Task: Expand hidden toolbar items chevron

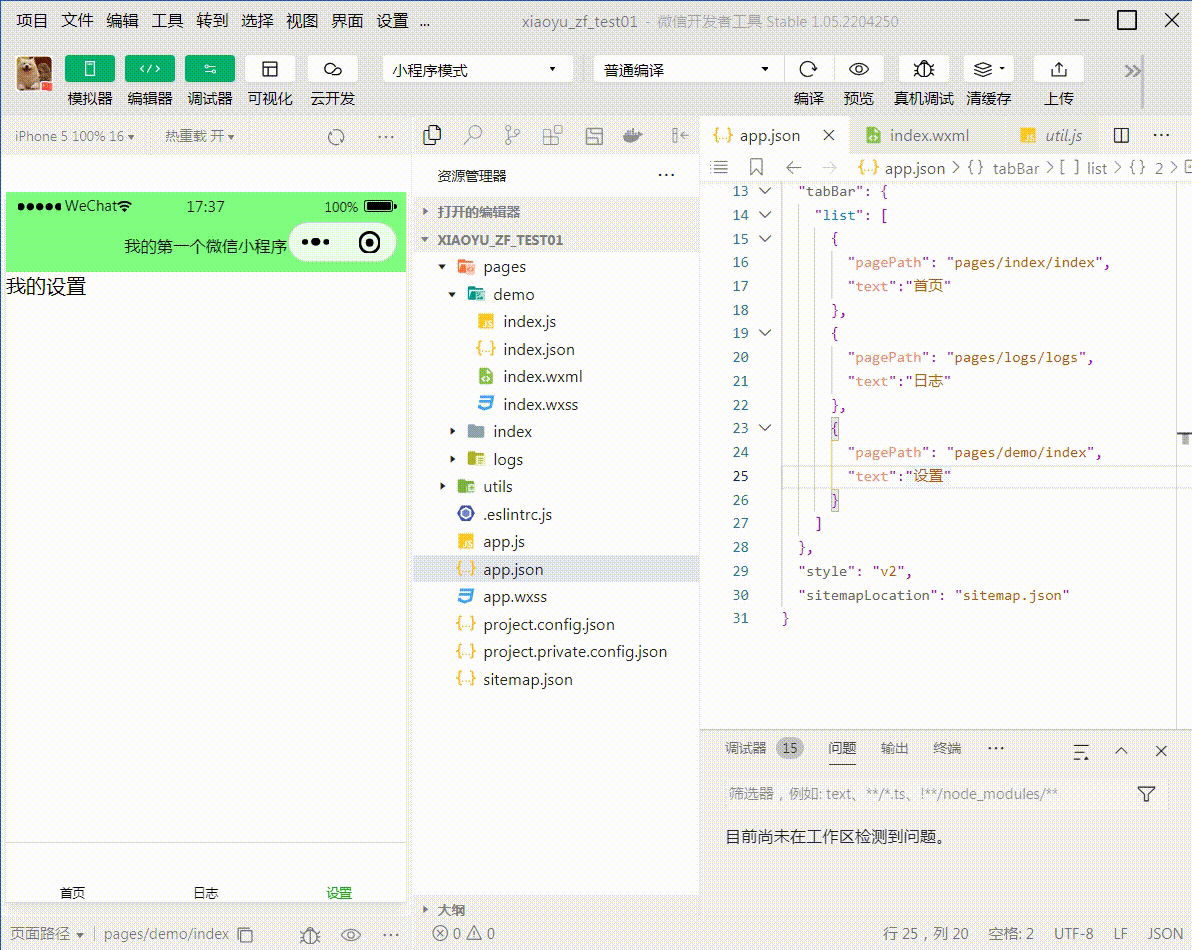Action: pyautogui.click(x=1133, y=71)
